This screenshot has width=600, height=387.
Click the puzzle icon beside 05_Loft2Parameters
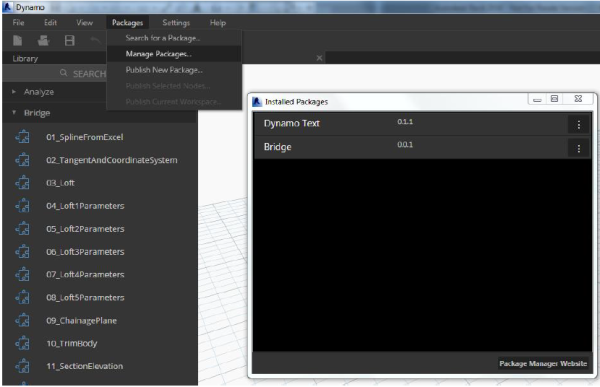(x=23, y=229)
